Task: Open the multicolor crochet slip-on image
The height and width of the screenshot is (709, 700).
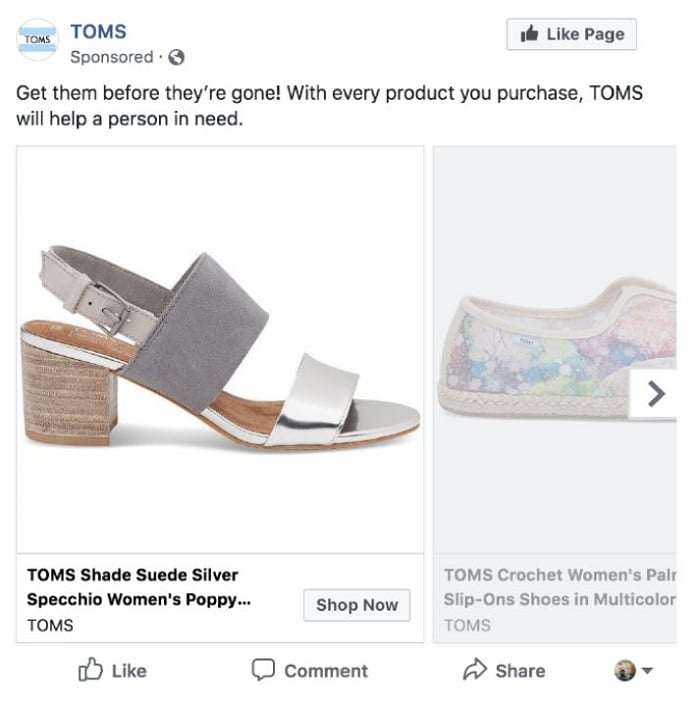Action: pos(555,350)
